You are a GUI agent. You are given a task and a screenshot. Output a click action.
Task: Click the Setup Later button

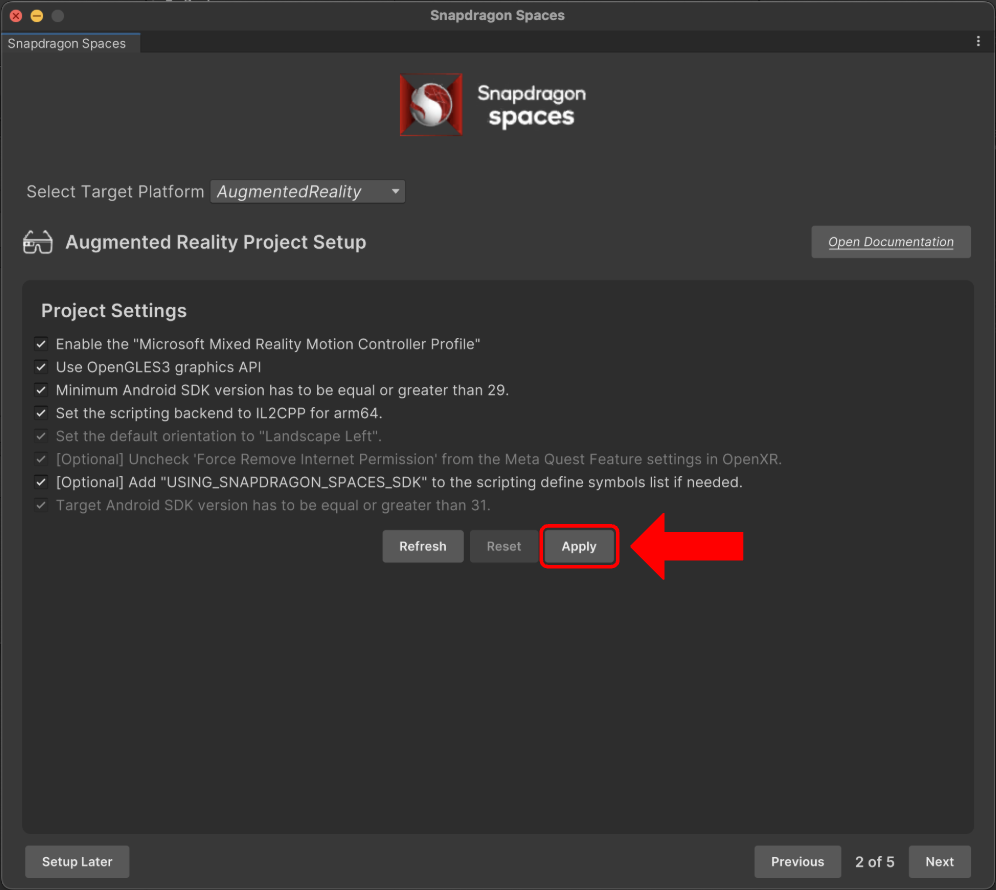77,861
